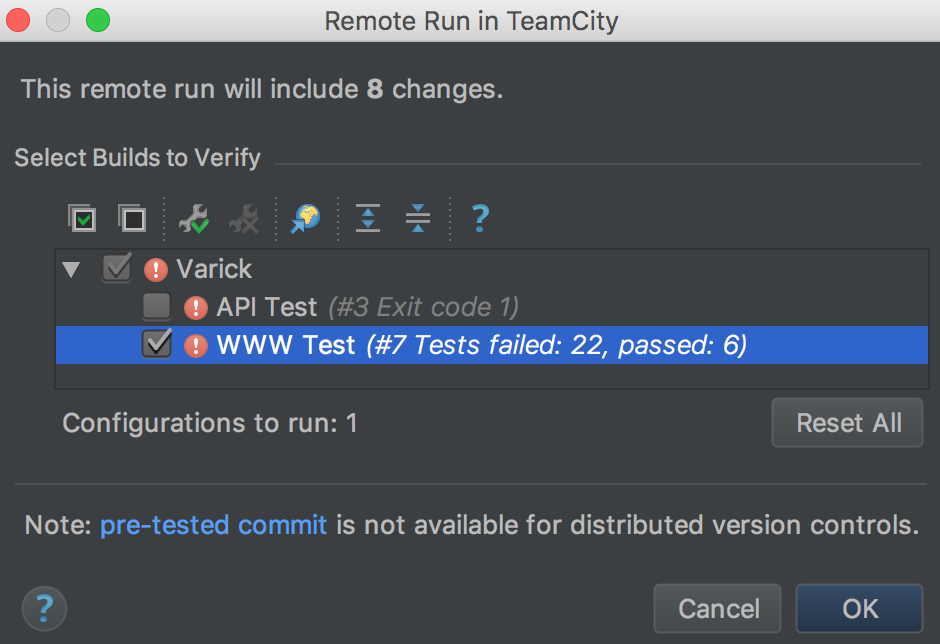Click the error badge beside API Test
Viewport: 940px width, 644px height.
tap(196, 307)
